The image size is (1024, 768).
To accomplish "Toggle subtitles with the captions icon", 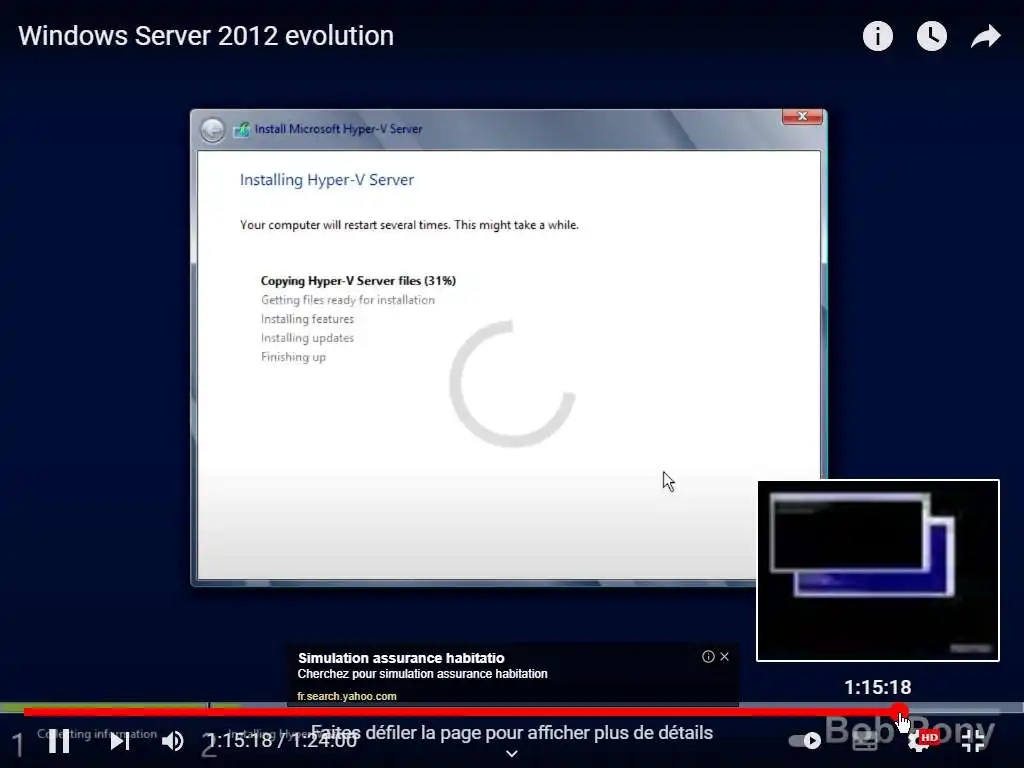I will pyautogui.click(x=865, y=741).
